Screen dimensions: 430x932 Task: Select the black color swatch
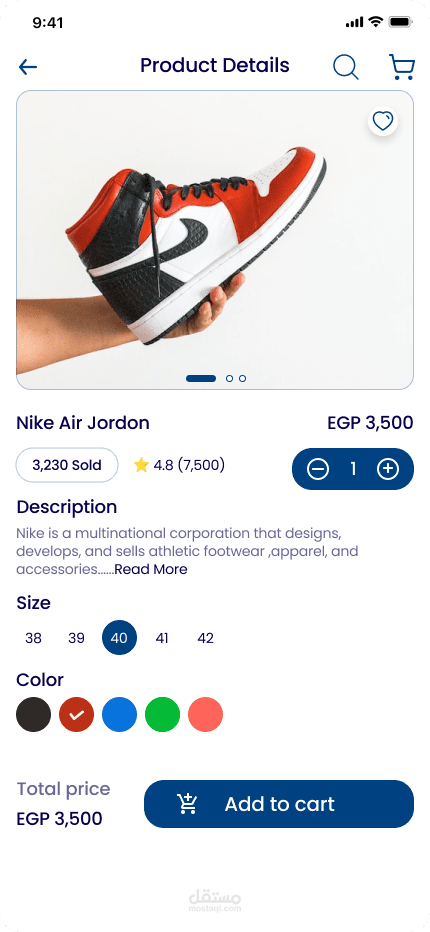[x=33, y=714]
